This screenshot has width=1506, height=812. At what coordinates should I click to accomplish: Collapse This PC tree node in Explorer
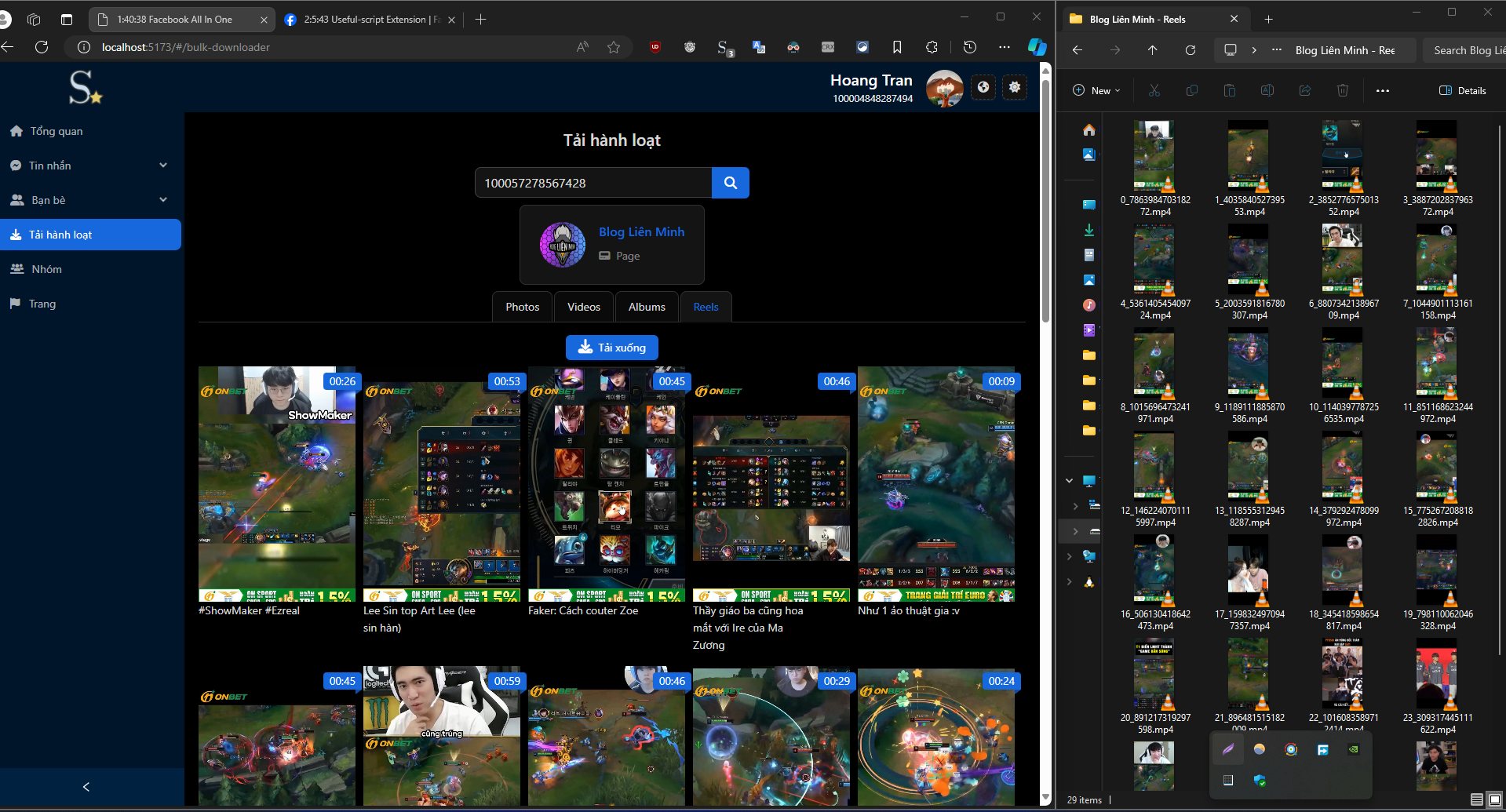[1069, 480]
